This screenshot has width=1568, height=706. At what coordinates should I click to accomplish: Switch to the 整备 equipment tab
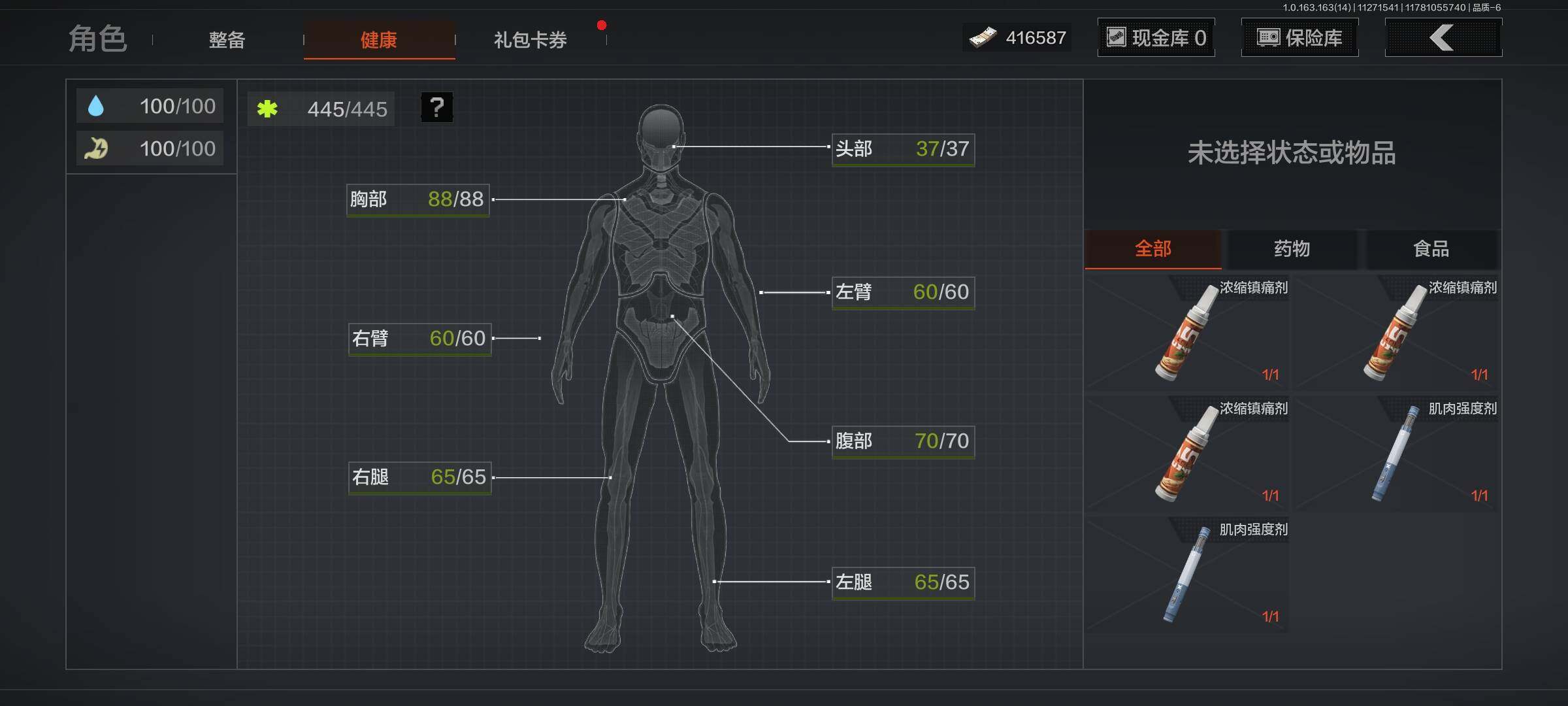[227, 40]
